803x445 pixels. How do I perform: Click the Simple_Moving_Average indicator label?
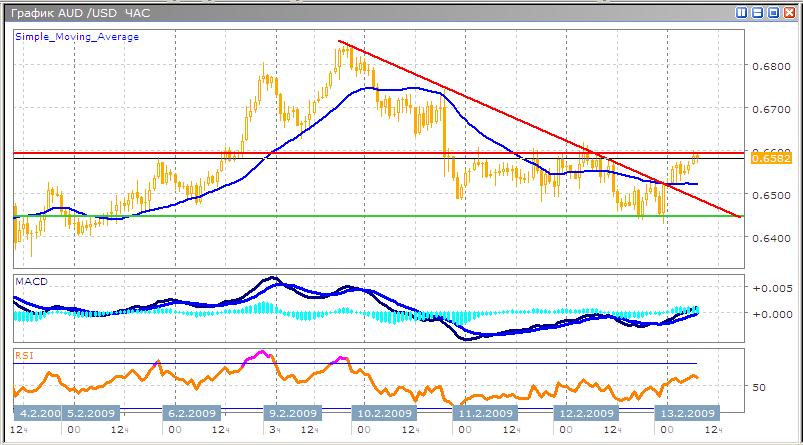(76, 37)
